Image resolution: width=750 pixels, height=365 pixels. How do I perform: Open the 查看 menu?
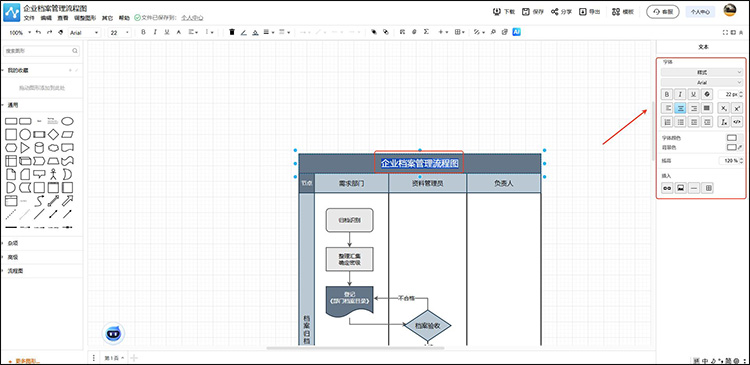tap(63, 18)
